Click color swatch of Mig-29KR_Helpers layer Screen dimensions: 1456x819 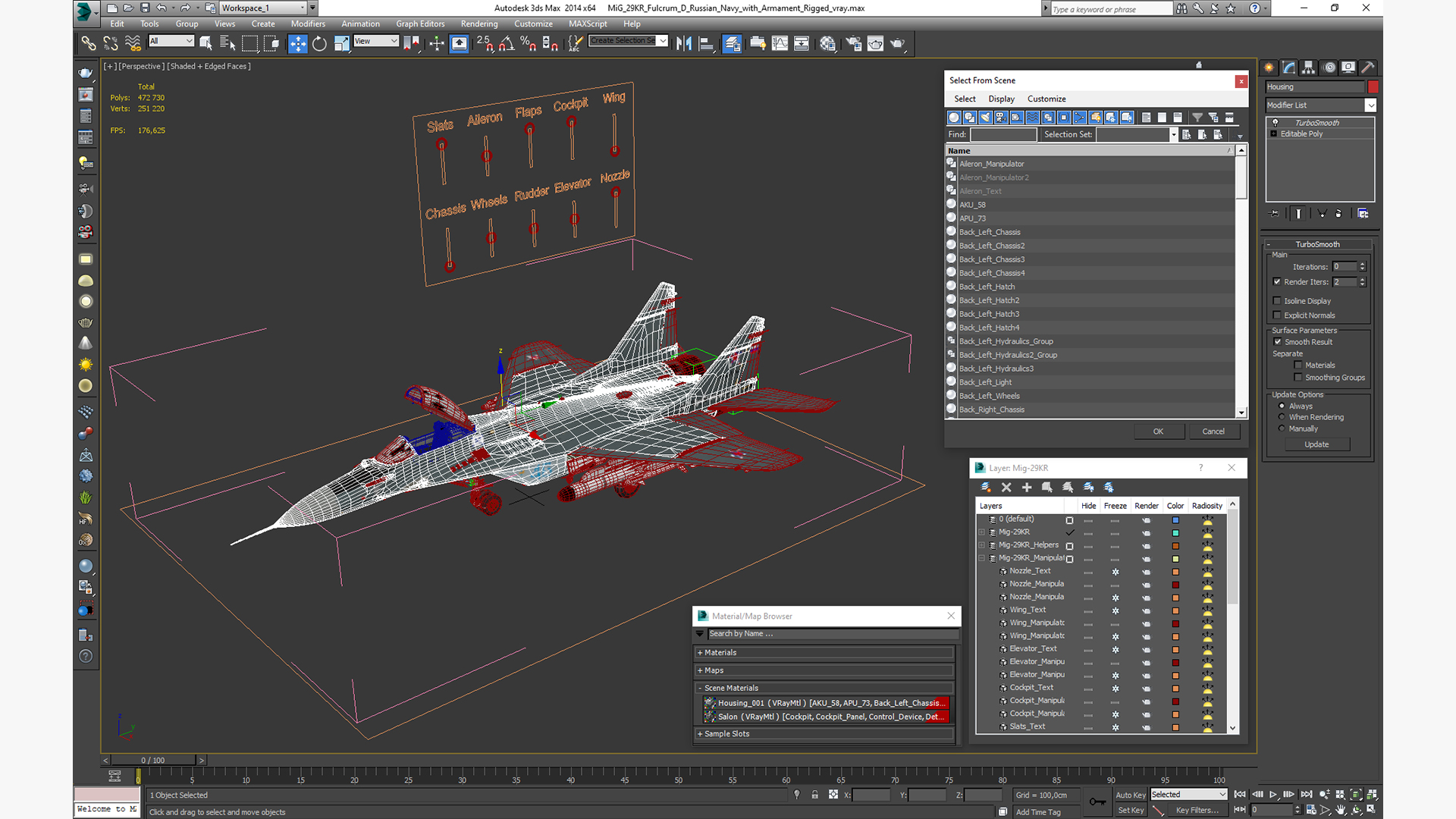(x=1175, y=546)
